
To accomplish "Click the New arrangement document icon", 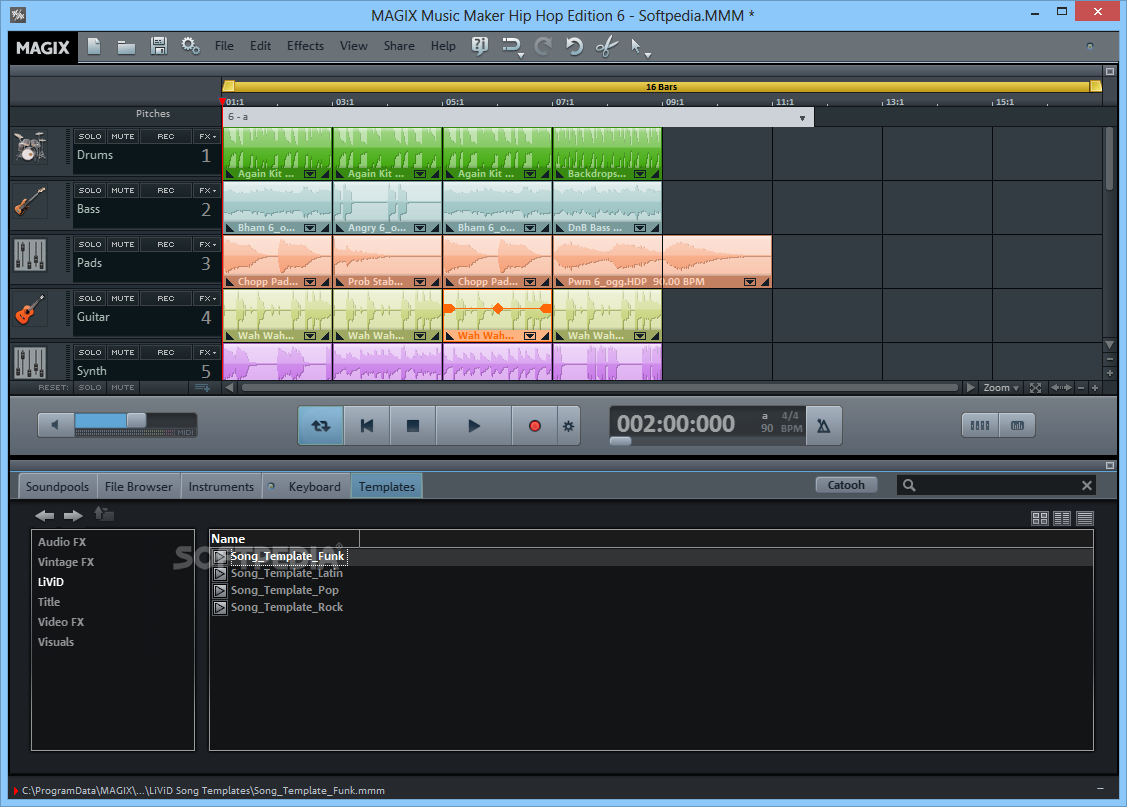I will tap(94, 47).
